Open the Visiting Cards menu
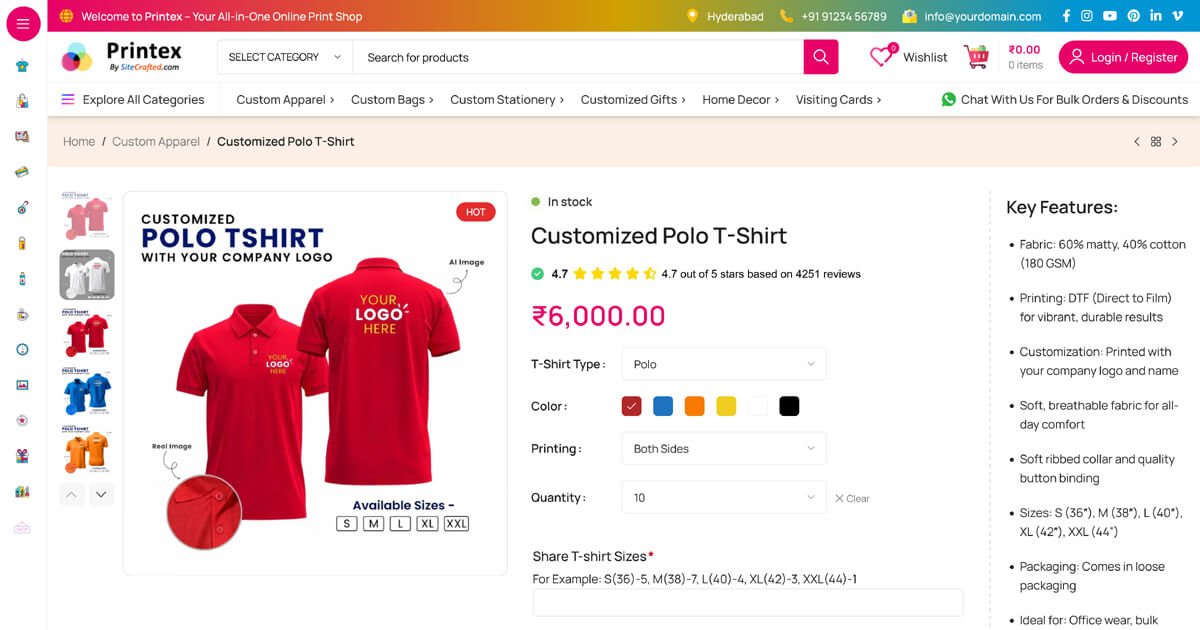 tap(838, 99)
